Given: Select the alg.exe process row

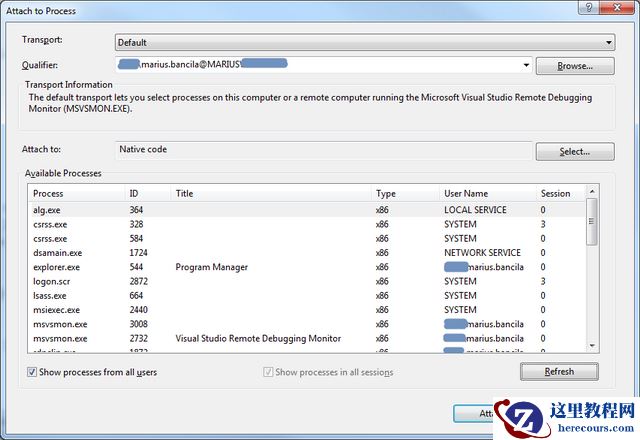Looking at the screenshot, I should [306, 210].
